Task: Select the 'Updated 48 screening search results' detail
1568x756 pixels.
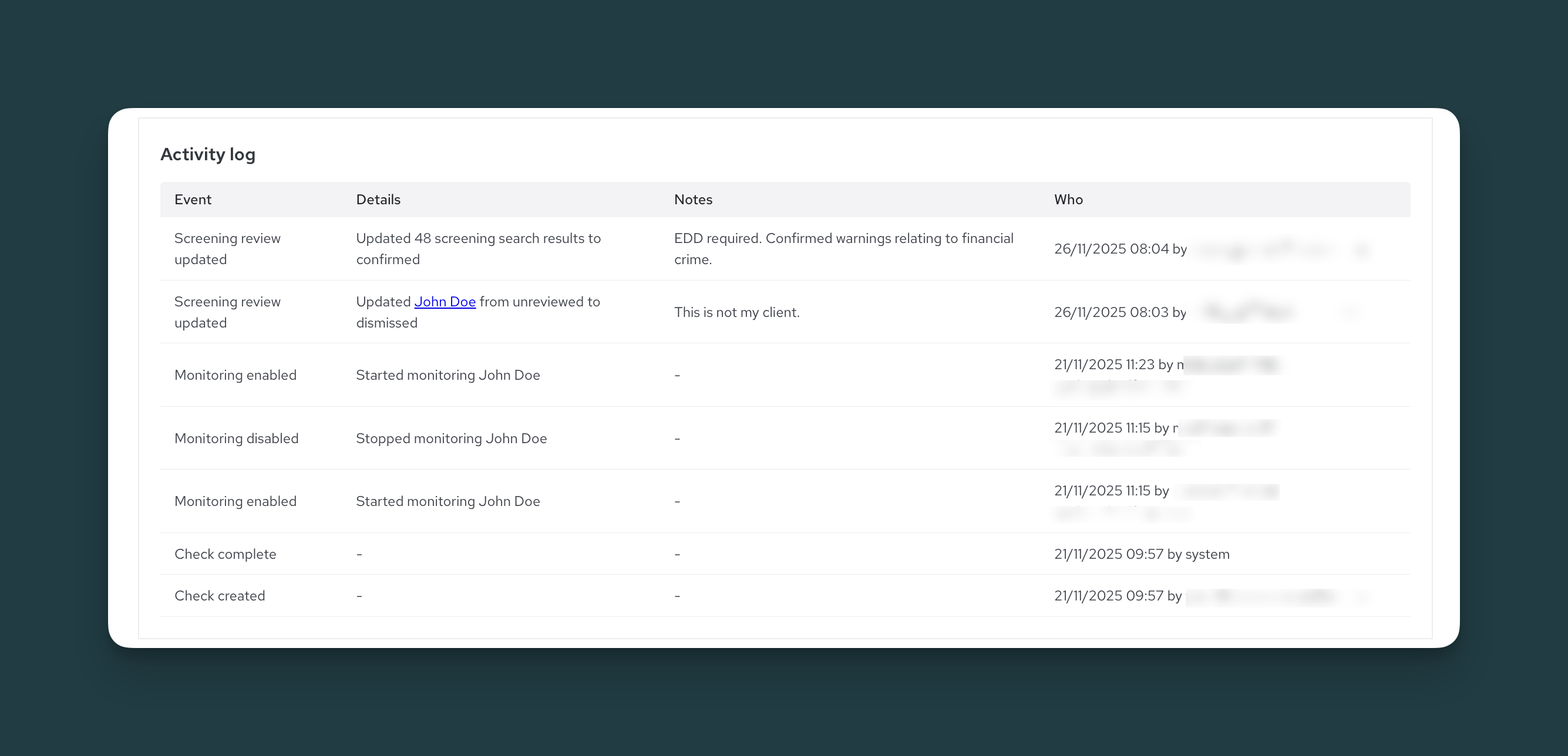Action: (x=479, y=249)
